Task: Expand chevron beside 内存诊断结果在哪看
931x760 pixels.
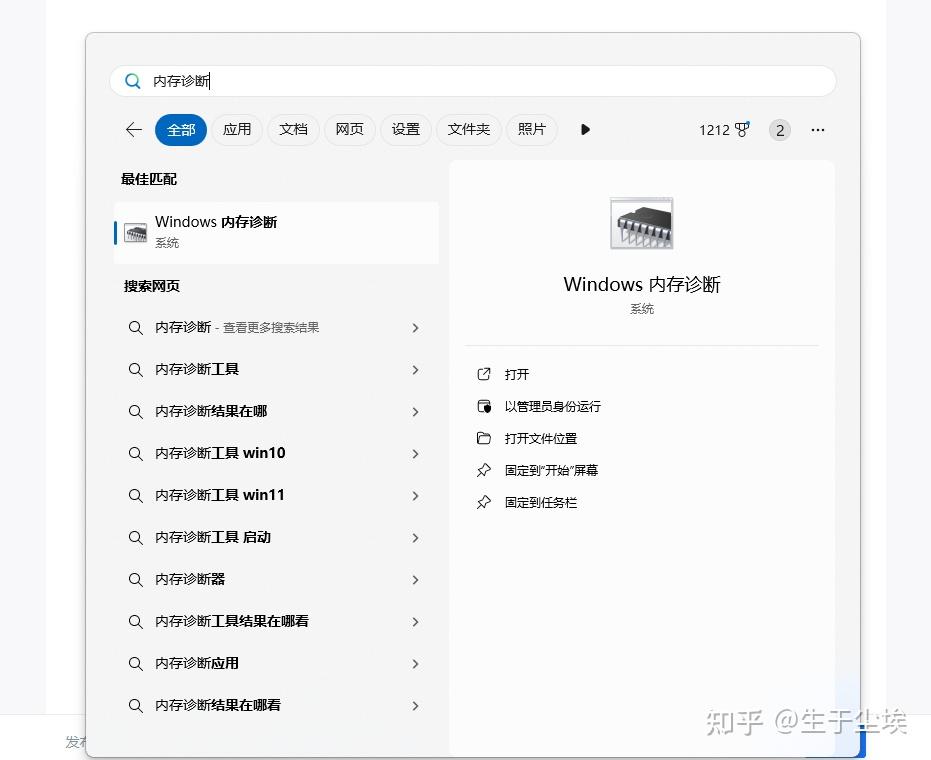Action: 415,706
